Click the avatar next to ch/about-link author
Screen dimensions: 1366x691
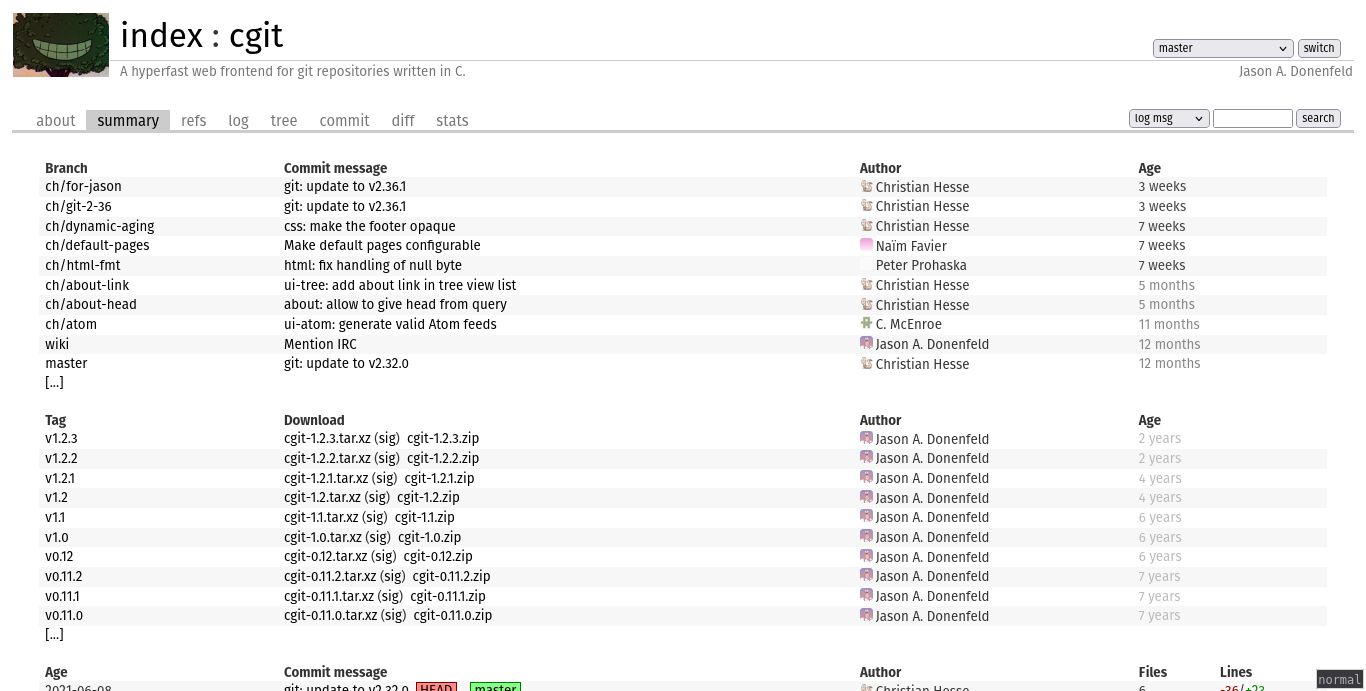(x=867, y=285)
